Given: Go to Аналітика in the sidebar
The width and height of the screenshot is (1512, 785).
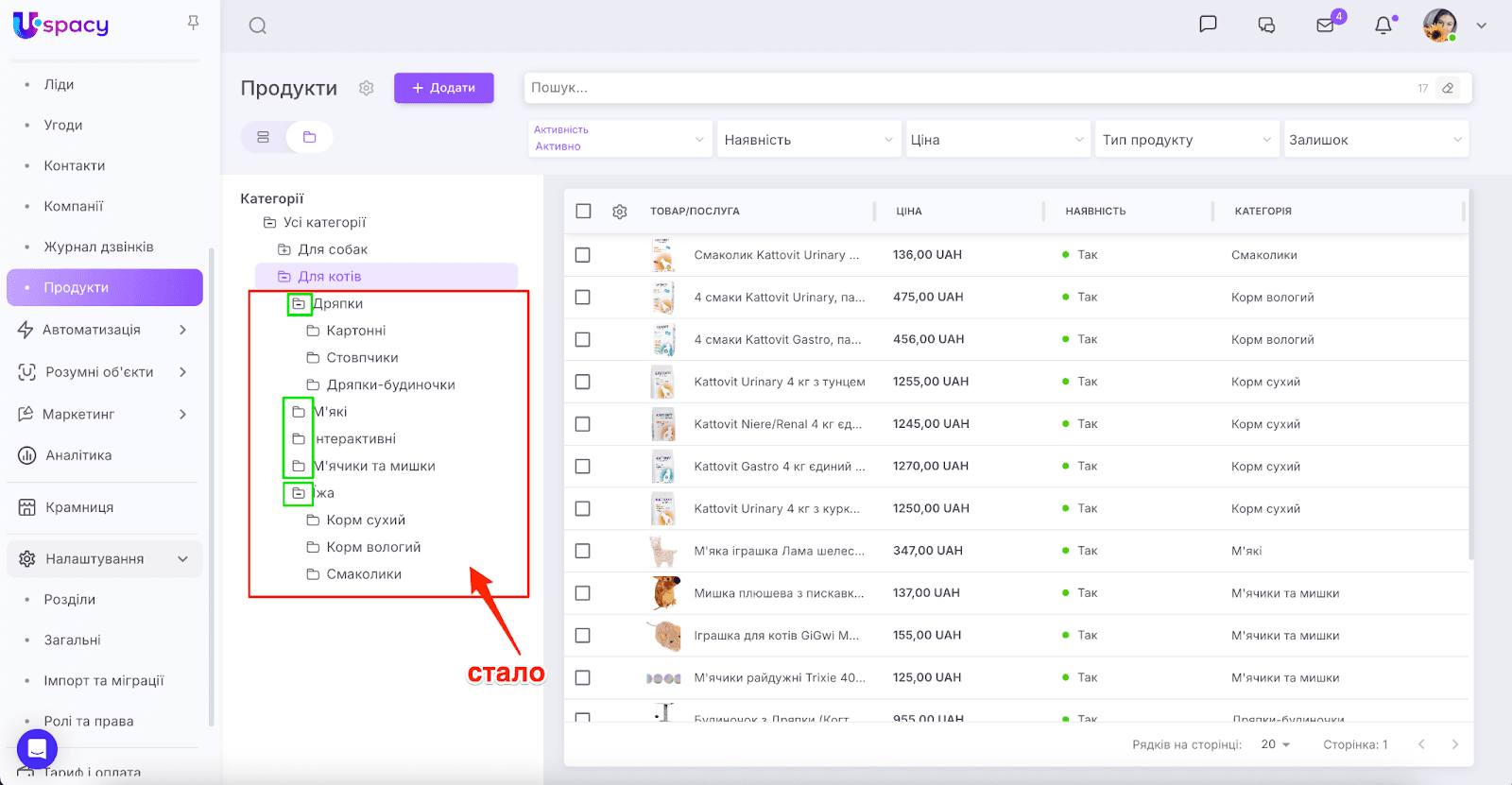Looking at the screenshot, I should [x=78, y=455].
